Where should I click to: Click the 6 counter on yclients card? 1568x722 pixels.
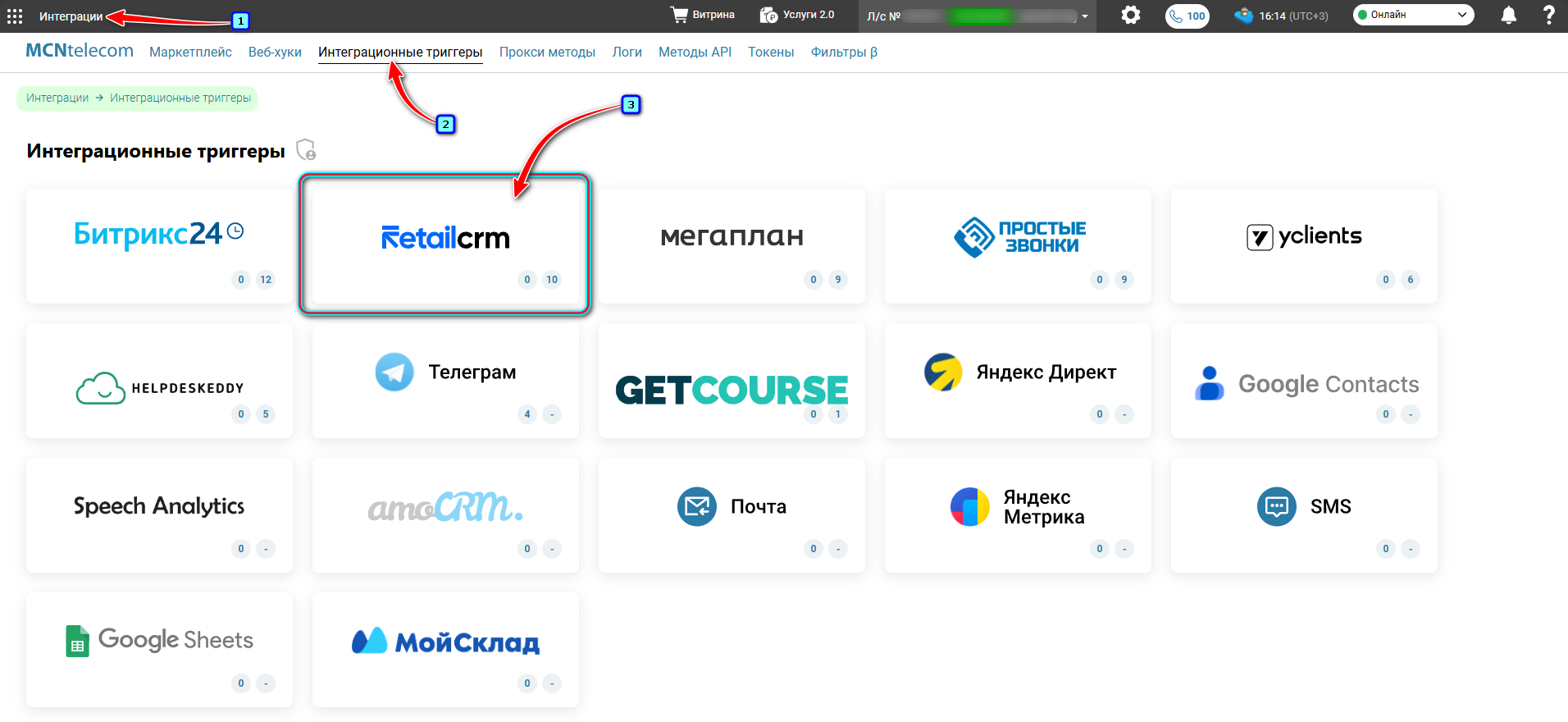pyautogui.click(x=1411, y=280)
